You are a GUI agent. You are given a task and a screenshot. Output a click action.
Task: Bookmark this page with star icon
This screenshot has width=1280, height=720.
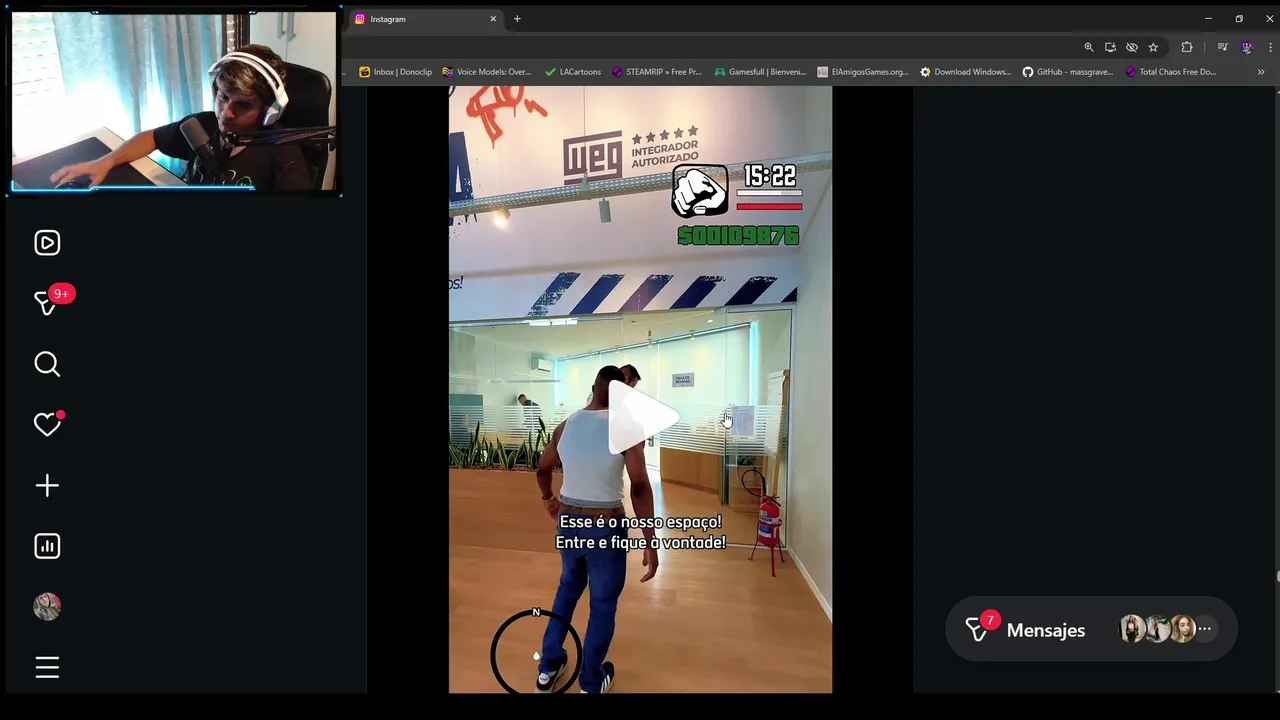1153,47
